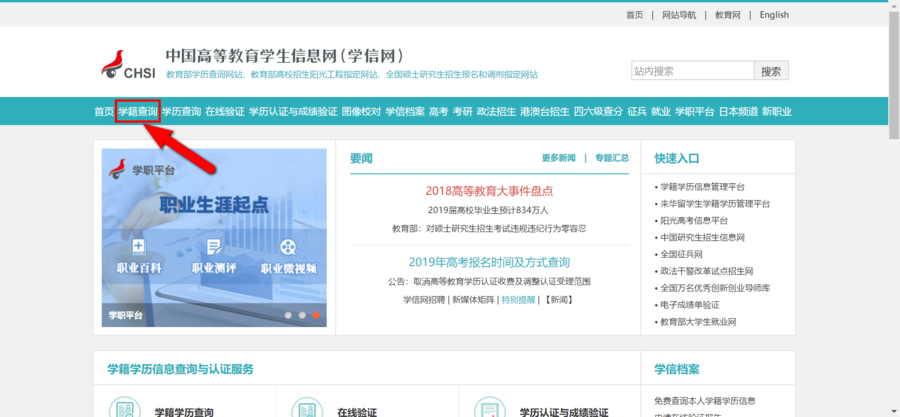This screenshot has width=900, height=417.
Task: Open 全国万名优秀创新创业导师库 quick link
Action: click(x=715, y=289)
